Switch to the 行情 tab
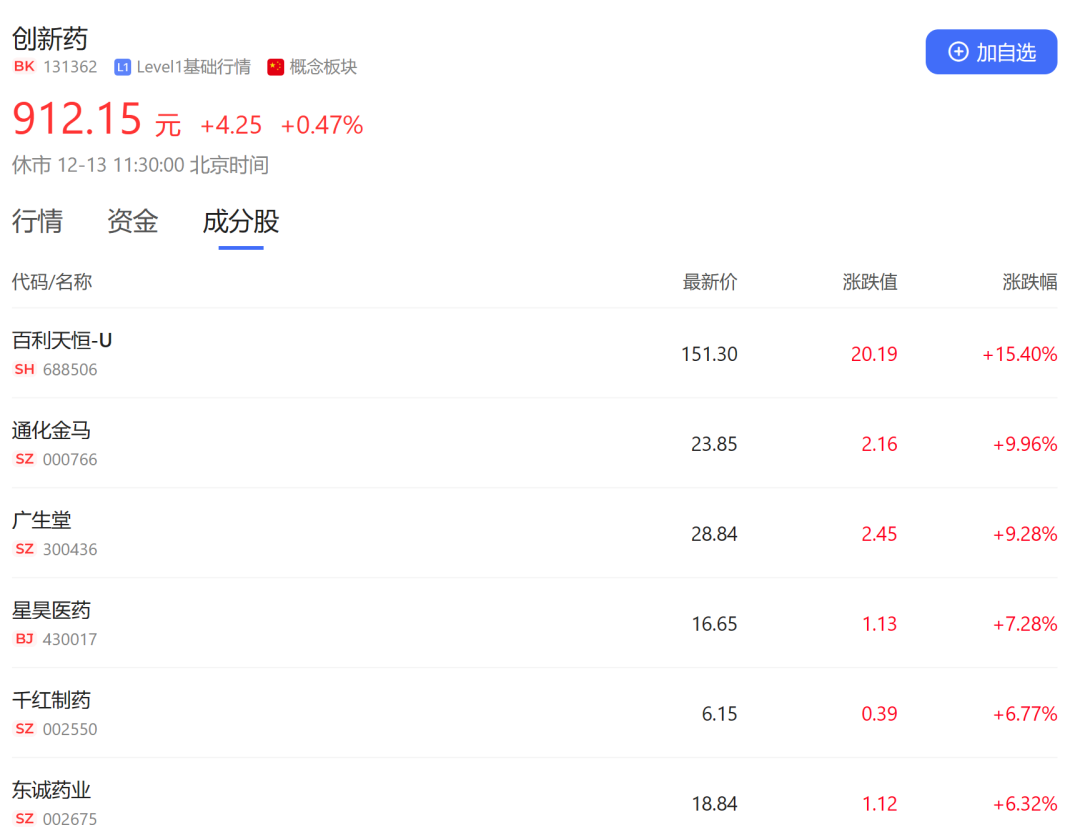 (37, 222)
